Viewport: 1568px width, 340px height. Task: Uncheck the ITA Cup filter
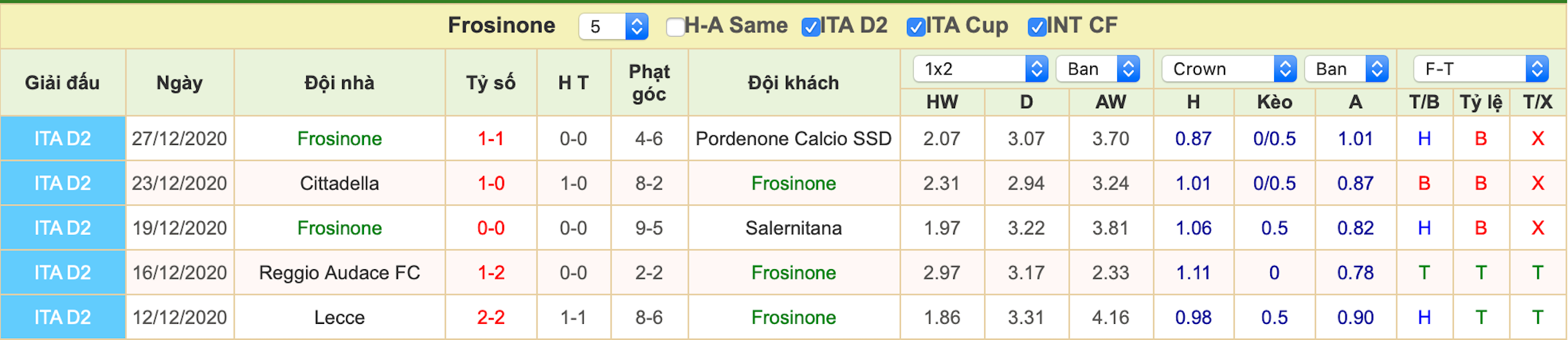click(915, 27)
